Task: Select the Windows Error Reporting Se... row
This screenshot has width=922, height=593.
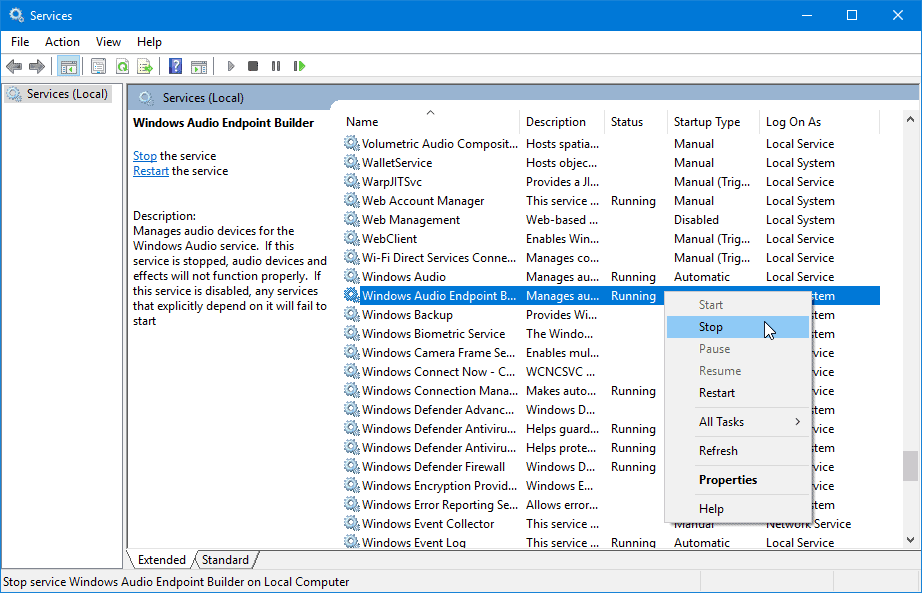Action: point(504,505)
